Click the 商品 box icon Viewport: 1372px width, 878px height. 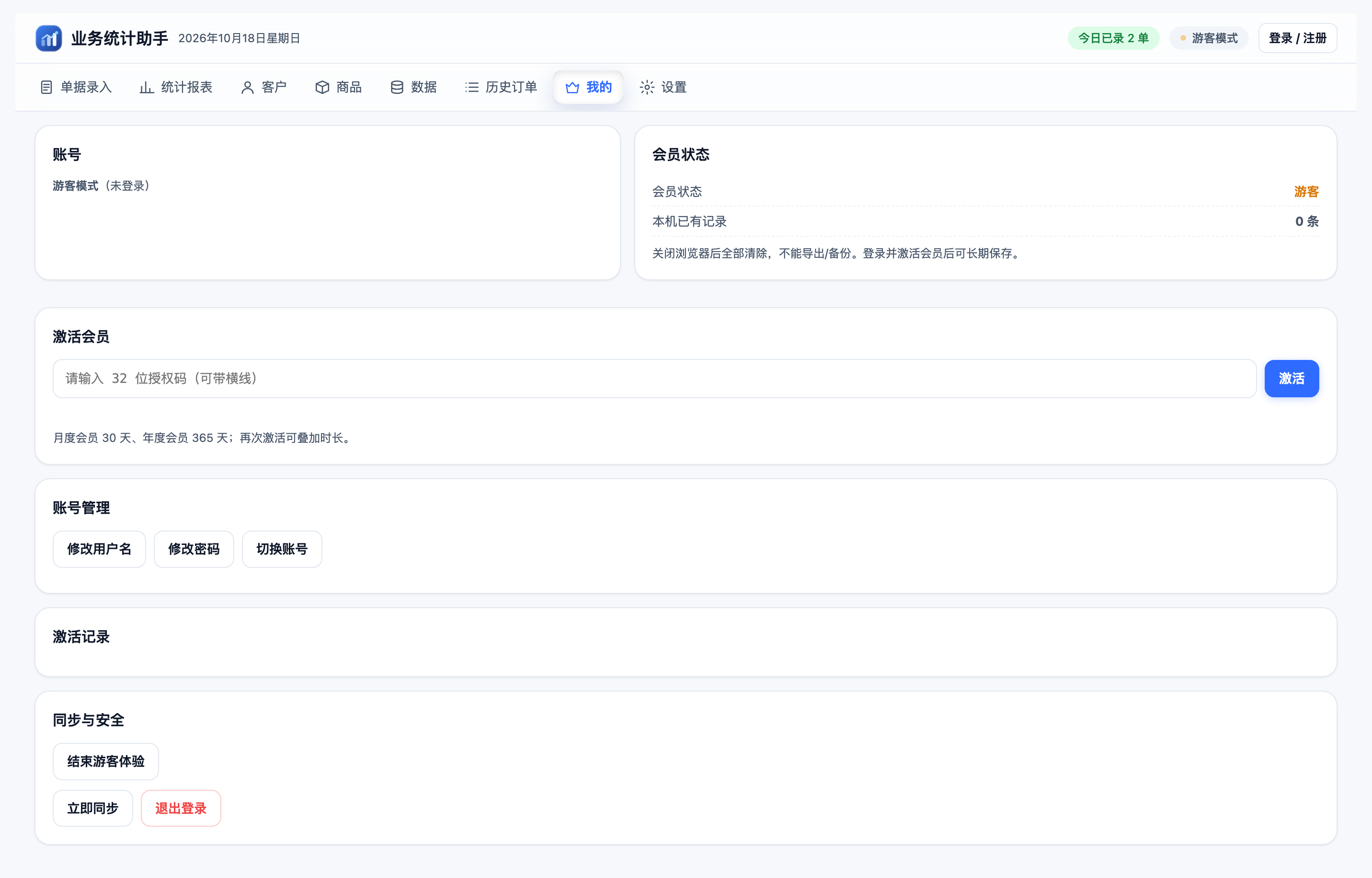coord(322,87)
